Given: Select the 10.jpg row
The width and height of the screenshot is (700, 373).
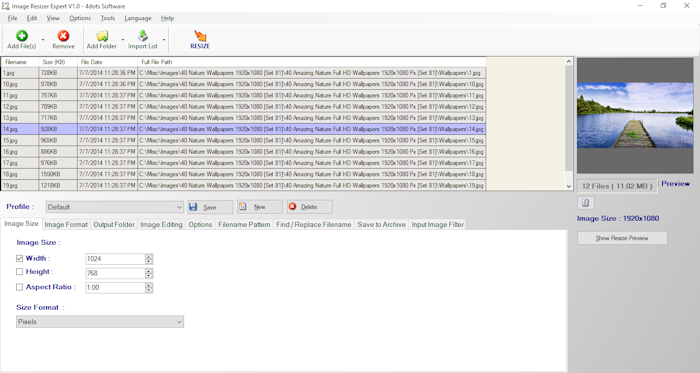Looking at the screenshot, I should pyautogui.click(x=243, y=84).
